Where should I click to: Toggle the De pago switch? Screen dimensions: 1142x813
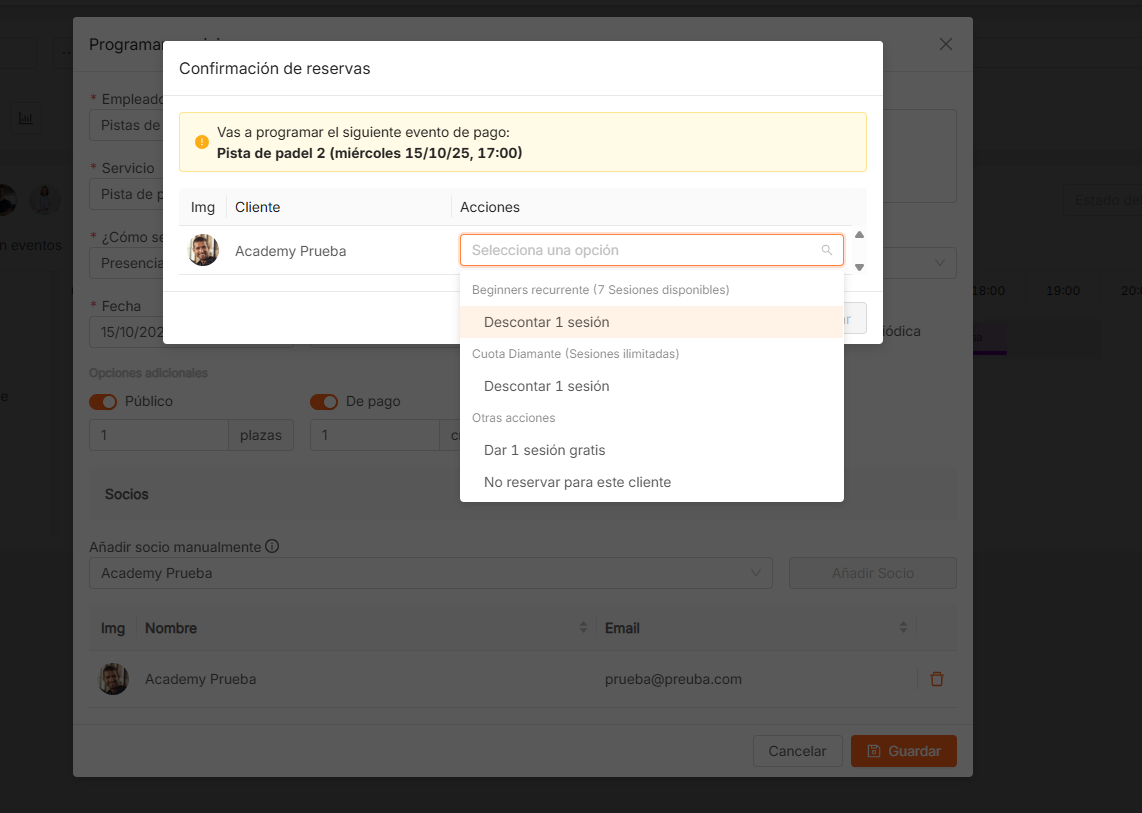(x=324, y=401)
